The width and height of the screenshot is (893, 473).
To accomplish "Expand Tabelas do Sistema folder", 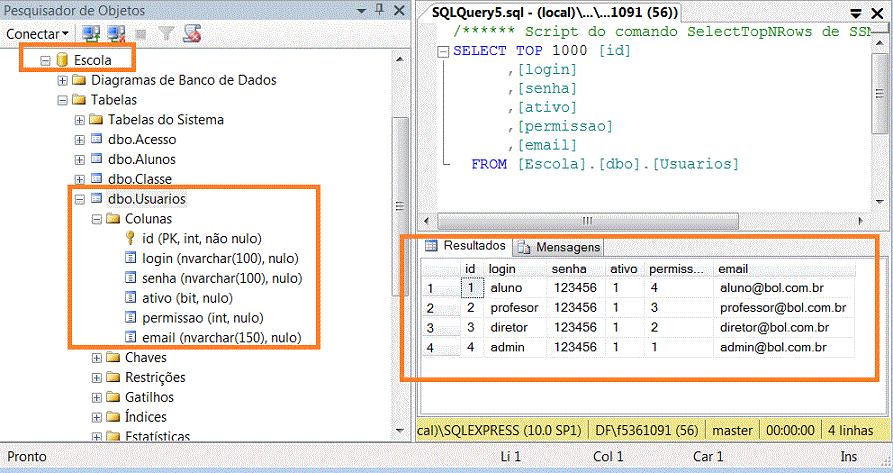I will tap(80, 120).
